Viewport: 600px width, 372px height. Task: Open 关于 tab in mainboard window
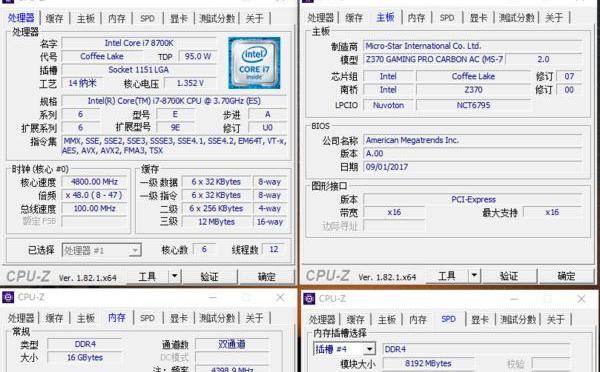(554, 17)
